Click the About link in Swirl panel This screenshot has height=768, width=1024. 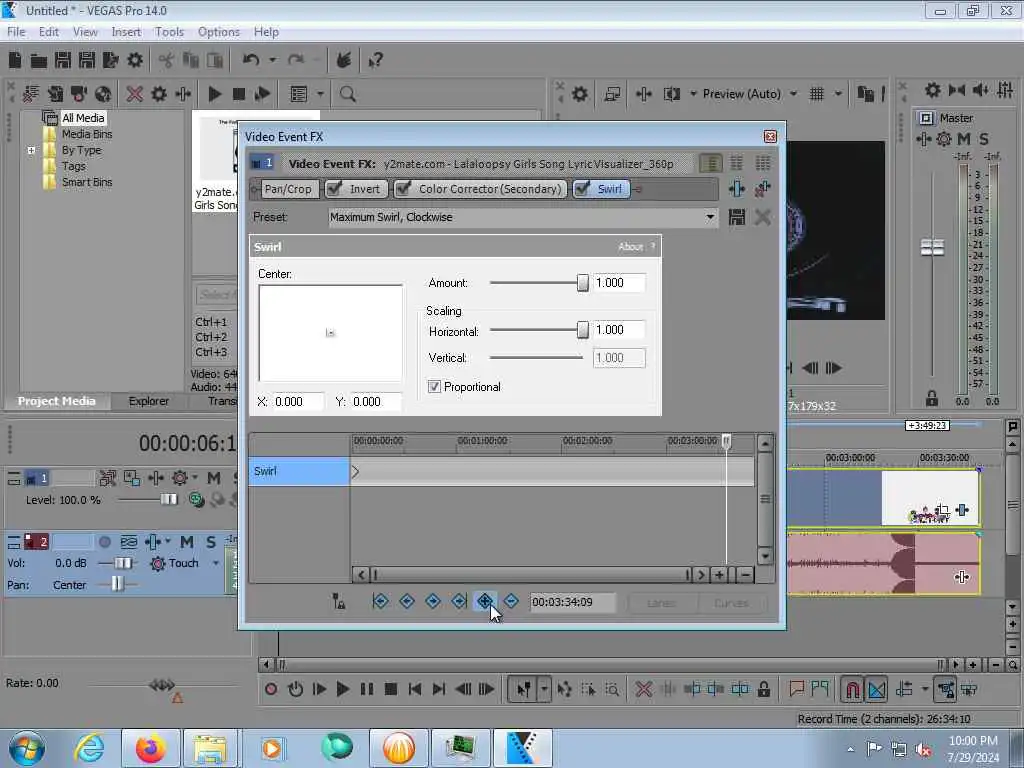point(630,246)
